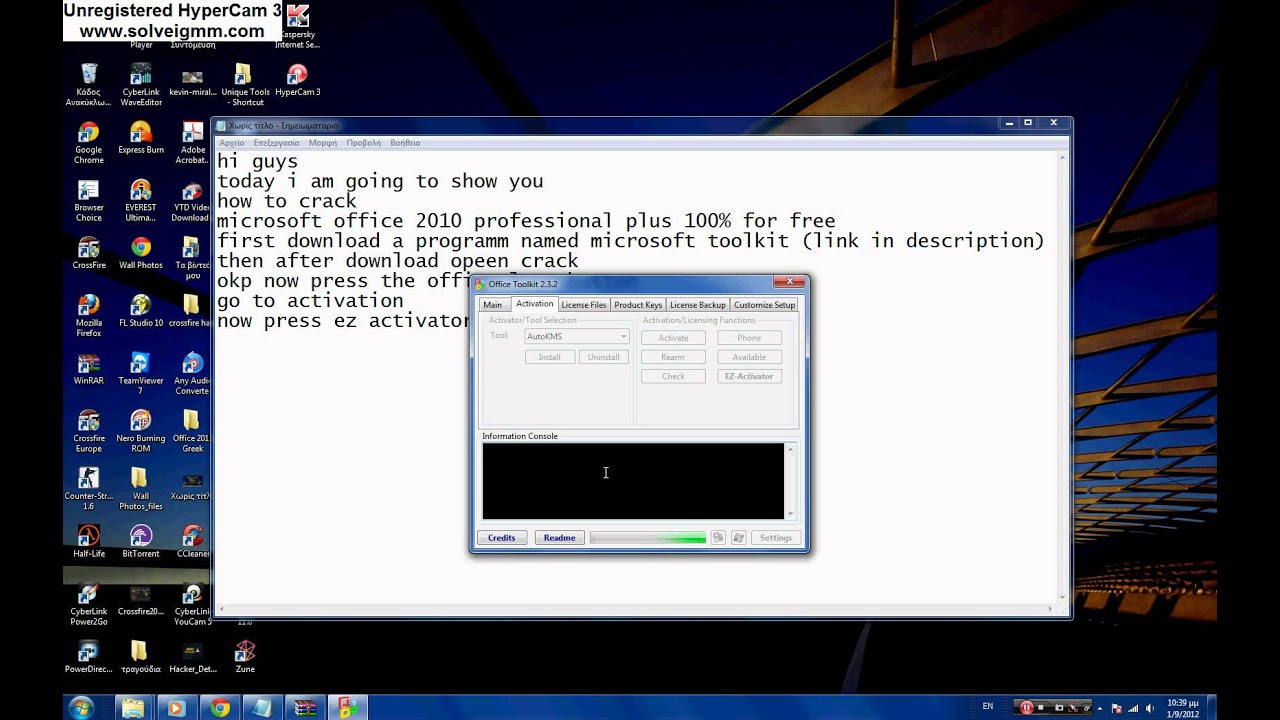Click the Available button
The image size is (1280, 720).
749,357
